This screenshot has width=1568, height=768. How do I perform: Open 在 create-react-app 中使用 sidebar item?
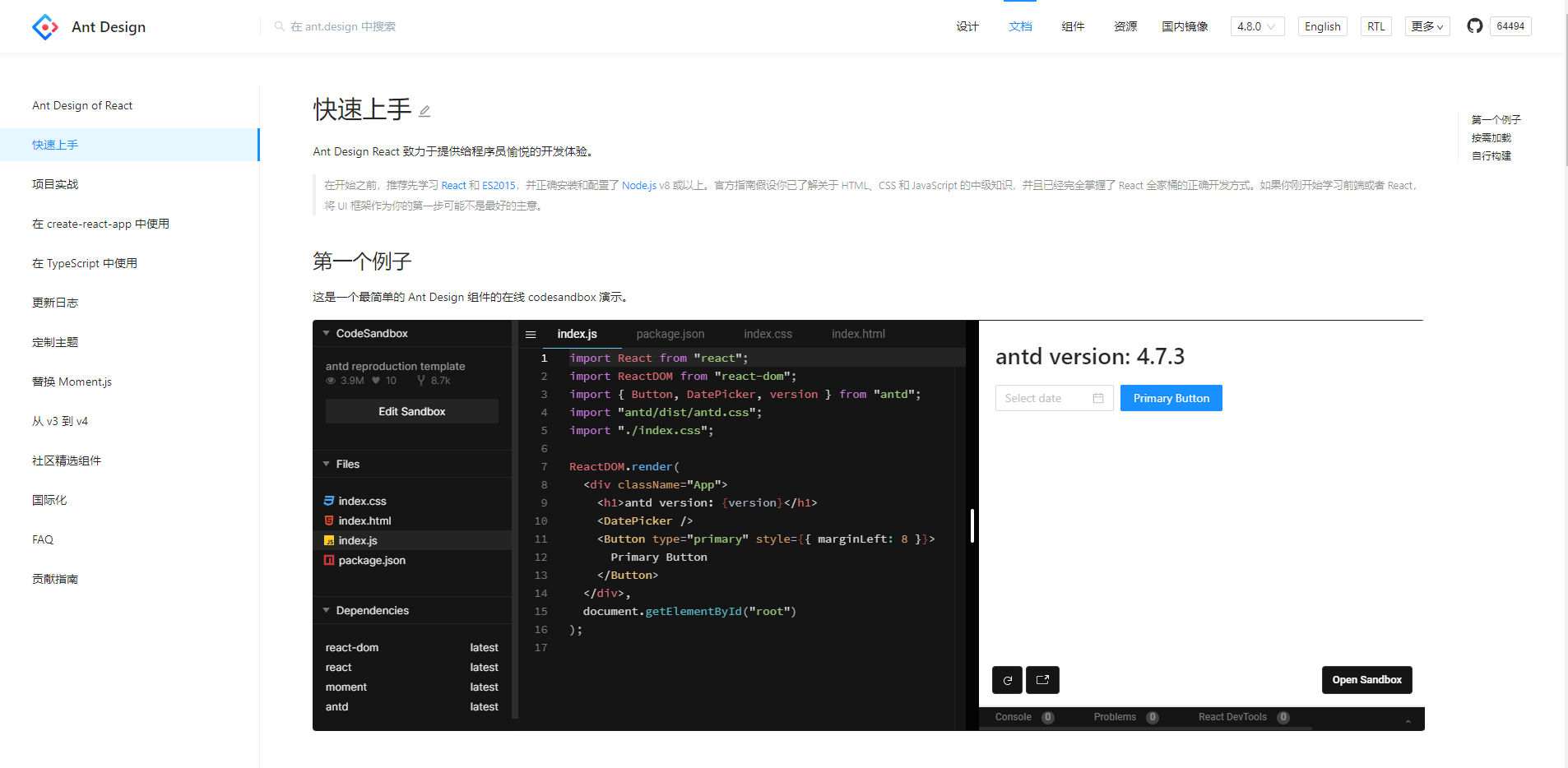130,224
